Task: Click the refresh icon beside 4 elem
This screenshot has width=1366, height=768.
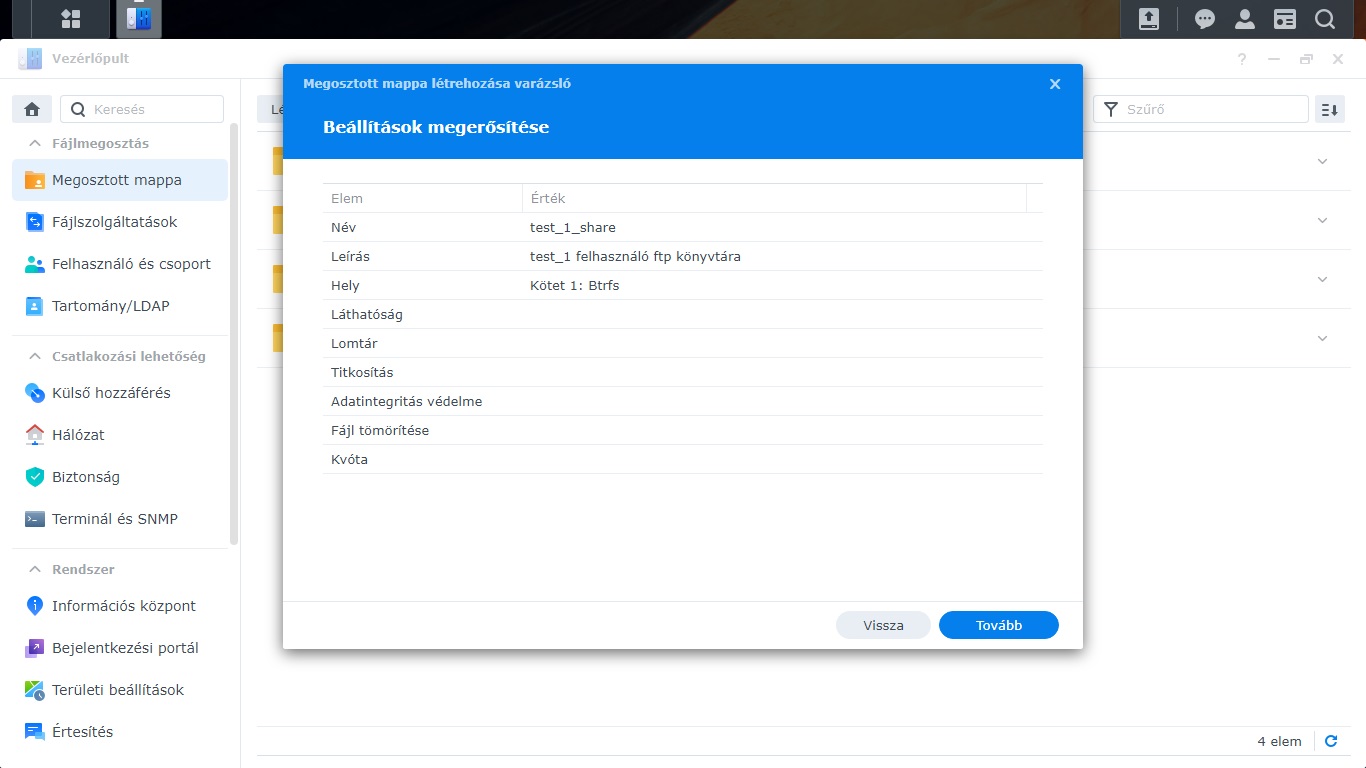Action: tap(1331, 741)
